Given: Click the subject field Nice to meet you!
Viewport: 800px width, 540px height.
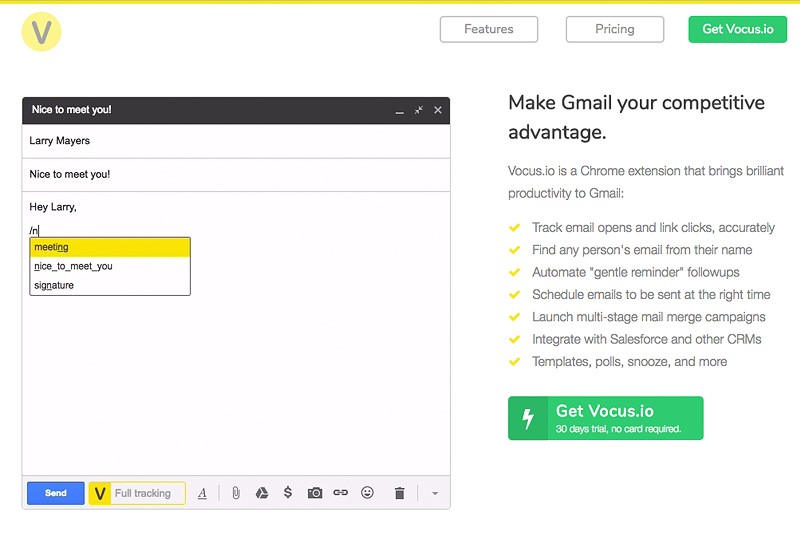Looking at the screenshot, I should pyautogui.click(x=236, y=175).
